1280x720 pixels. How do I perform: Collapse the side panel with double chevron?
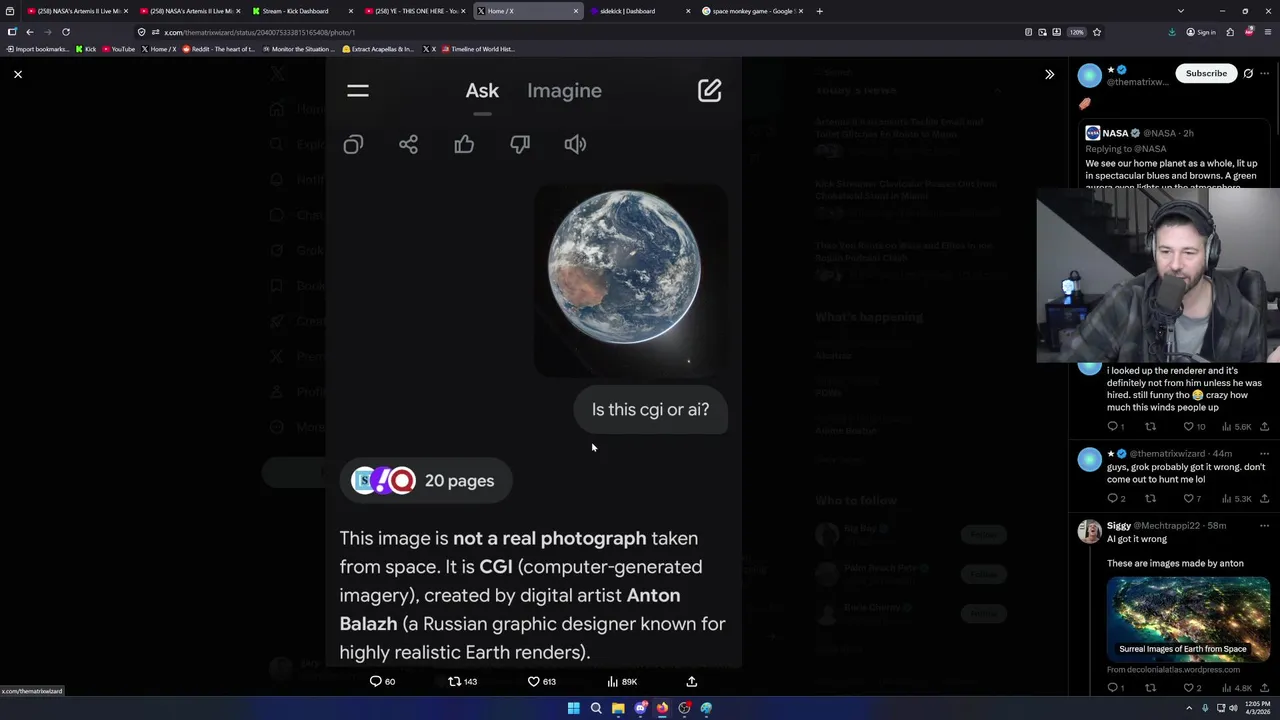[1049, 74]
